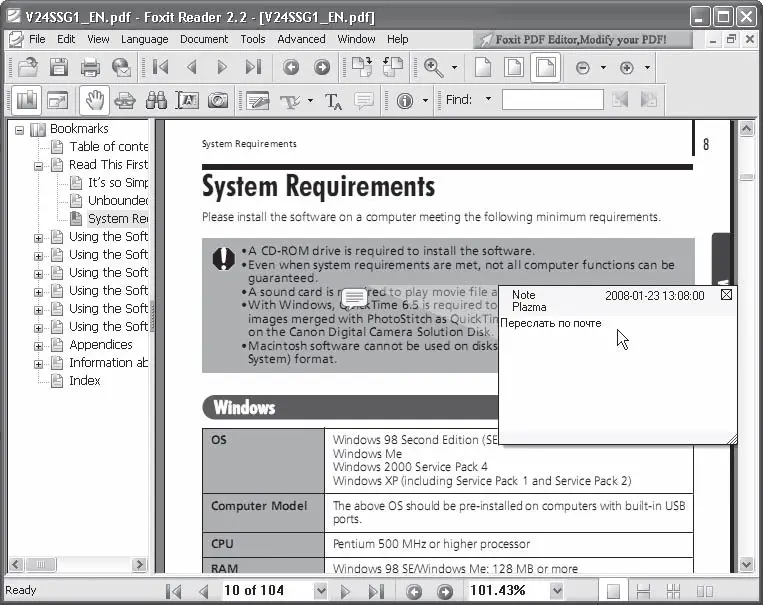The height and width of the screenshot is (605, 763).
Task: Open the Index bookmark
Action: pyautogui.click(x=84, y=381)
